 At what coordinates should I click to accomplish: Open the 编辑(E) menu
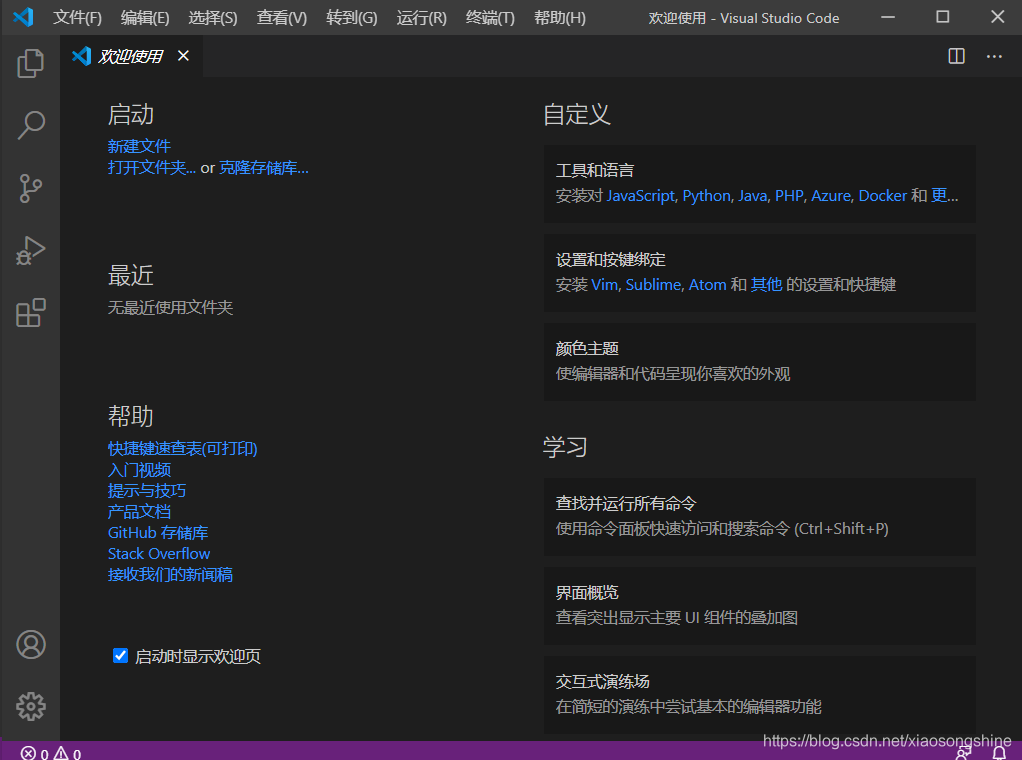(145, 18)
